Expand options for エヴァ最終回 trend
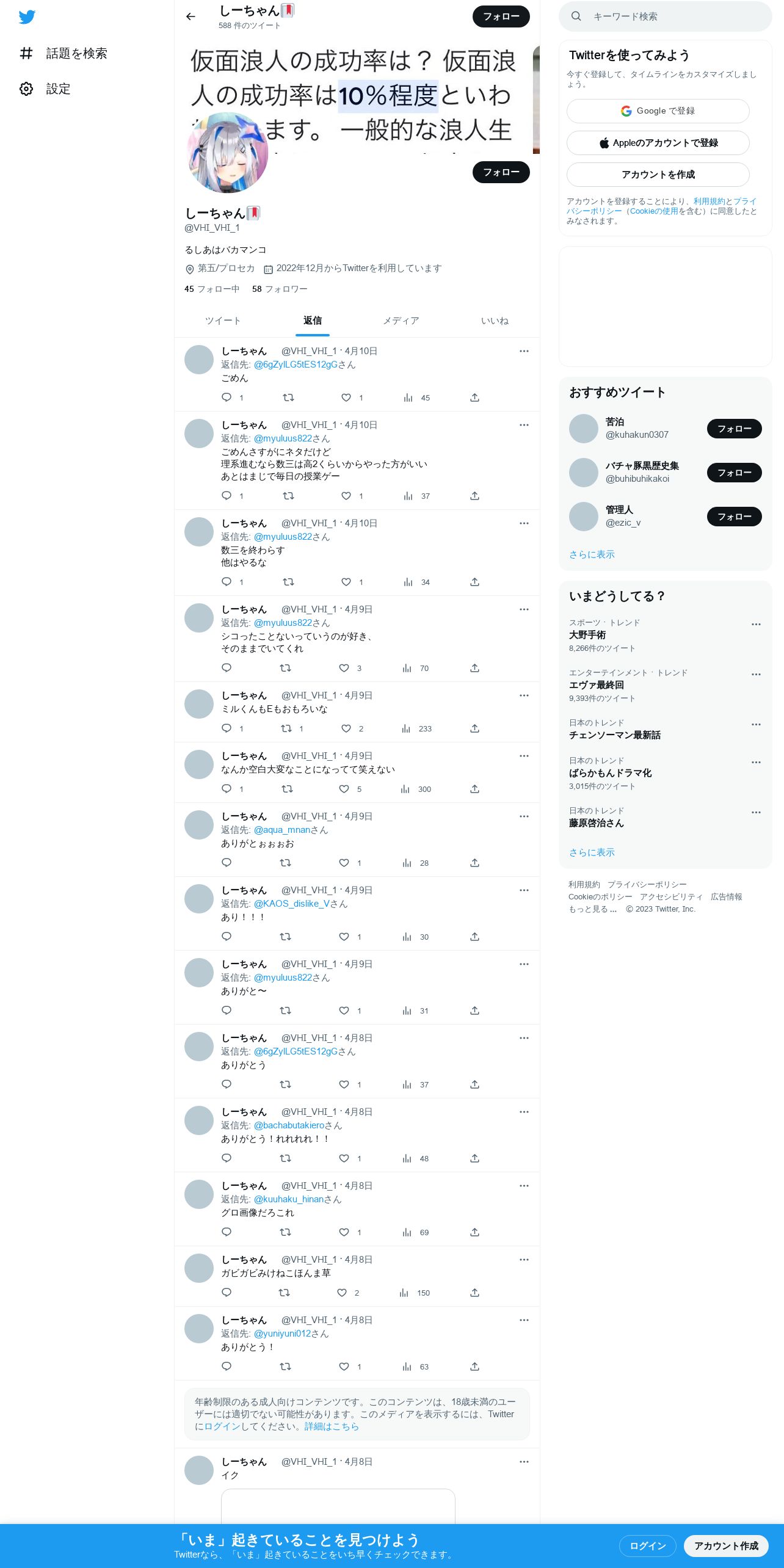The height and width of the screenshot is (1568, 784). click(x=756, y=674)
